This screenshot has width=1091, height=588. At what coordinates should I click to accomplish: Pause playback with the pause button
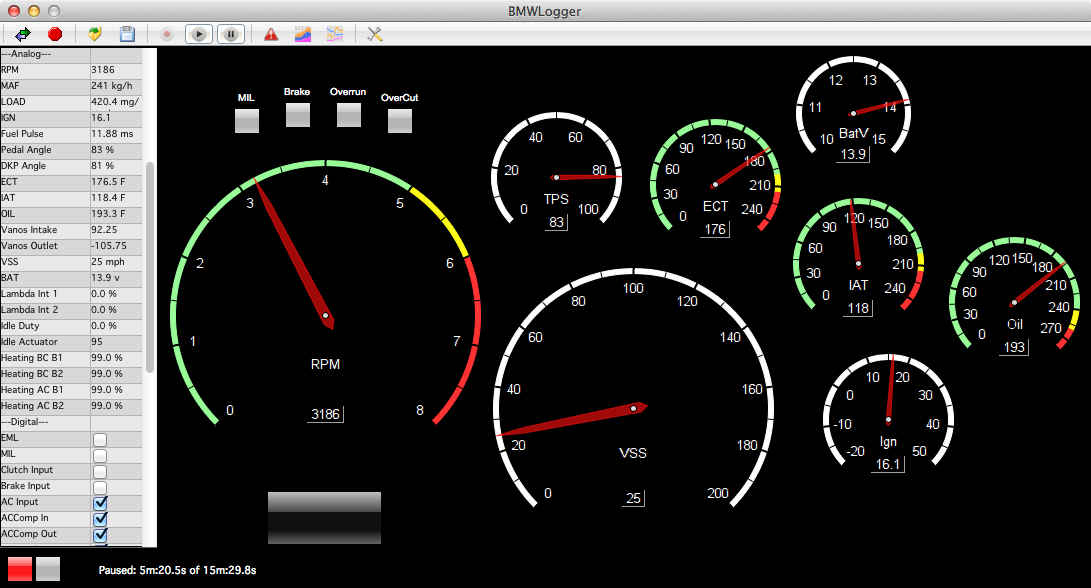(x=231, y=34)
